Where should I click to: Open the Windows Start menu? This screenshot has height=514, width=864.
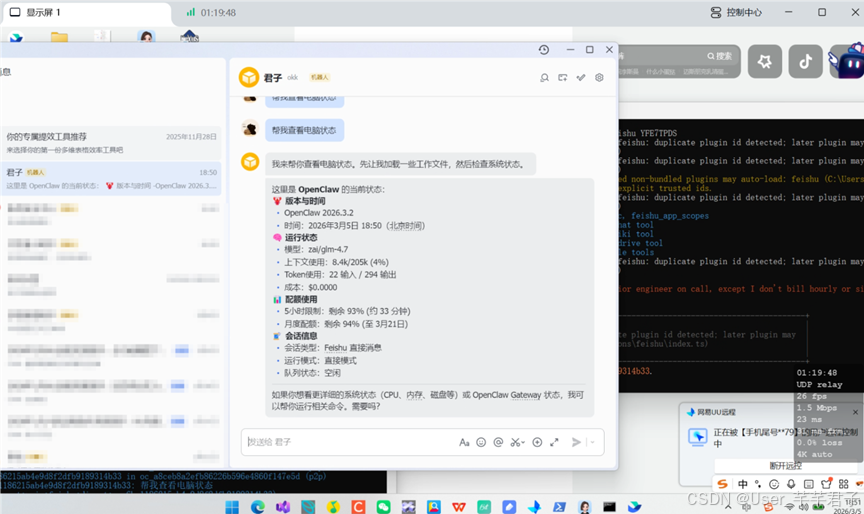(232, 506)
